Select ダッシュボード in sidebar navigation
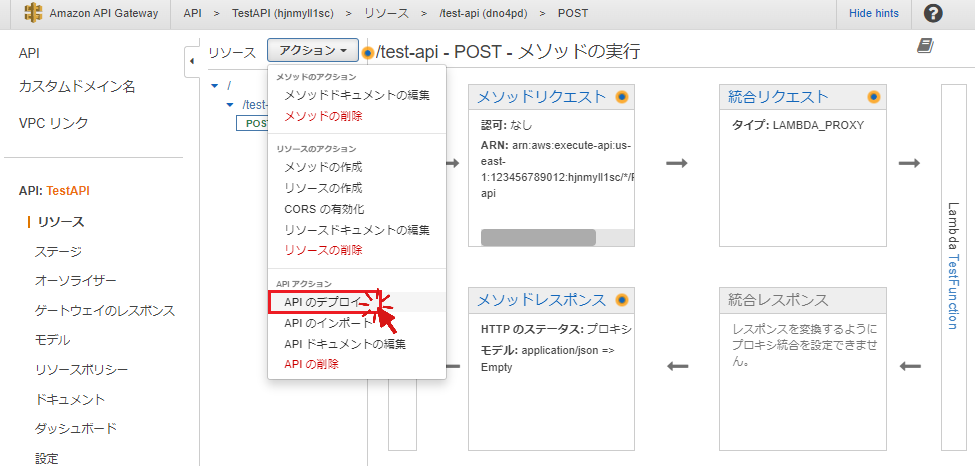The image size is (975, 466). click(76, 429)
